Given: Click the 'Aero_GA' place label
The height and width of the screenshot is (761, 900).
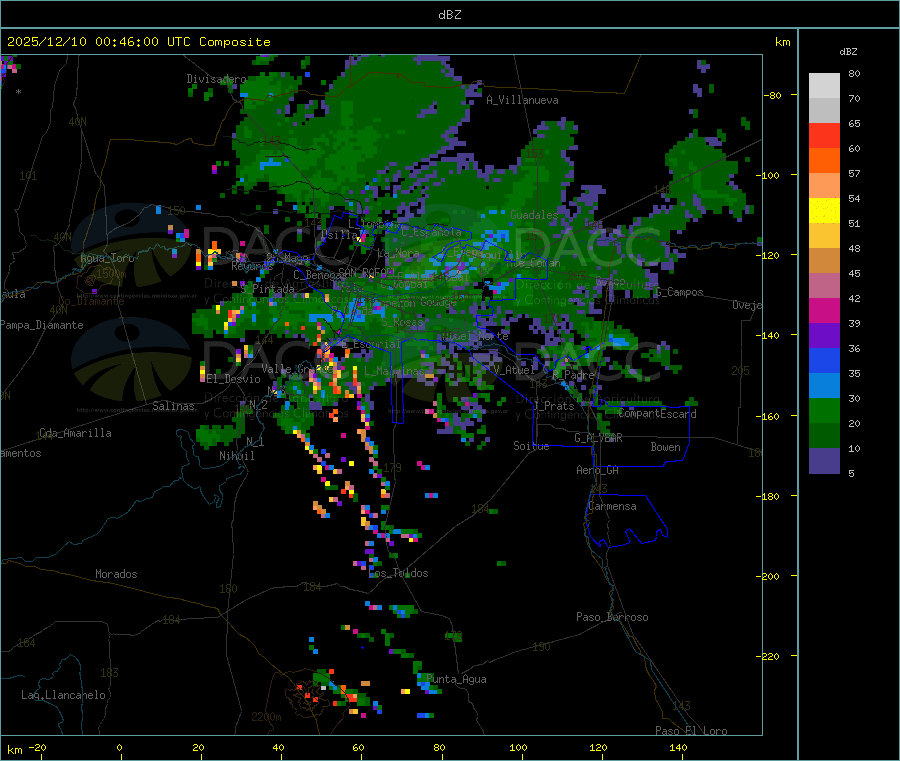Looking at the screenshot, I should click(597, 470).
